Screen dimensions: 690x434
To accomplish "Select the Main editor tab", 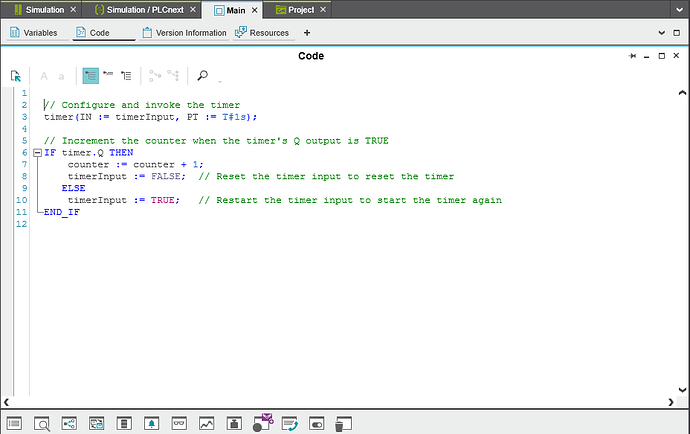I will tap(230, 10).
